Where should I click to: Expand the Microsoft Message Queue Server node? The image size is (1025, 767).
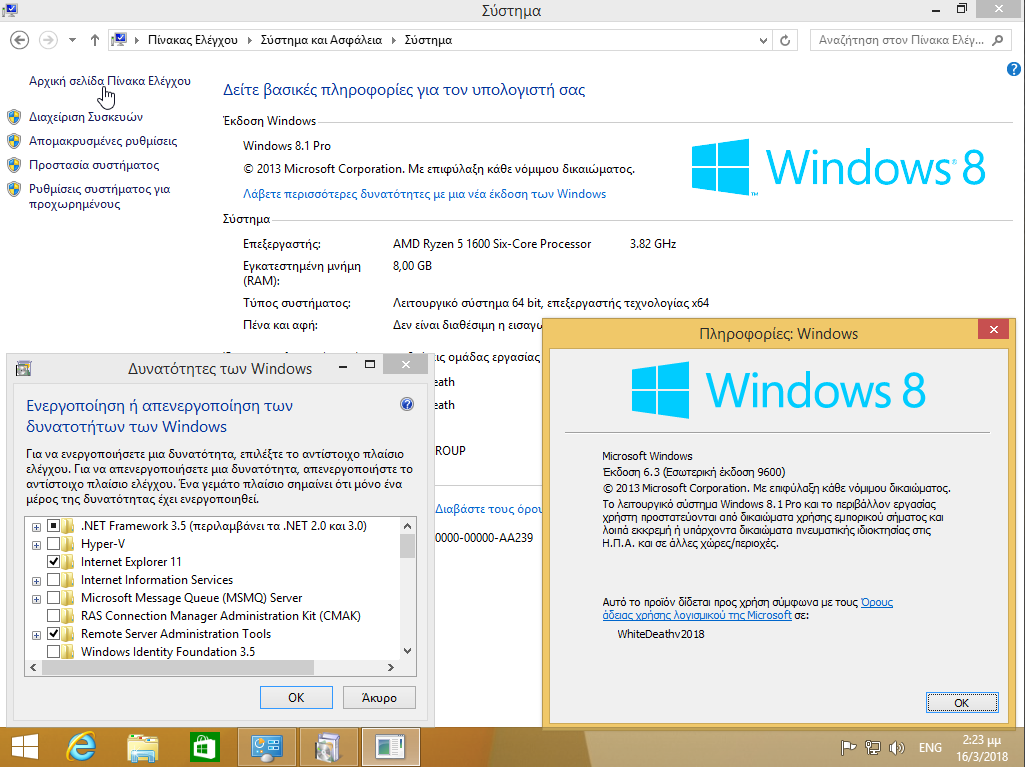(x=37, y=599)
